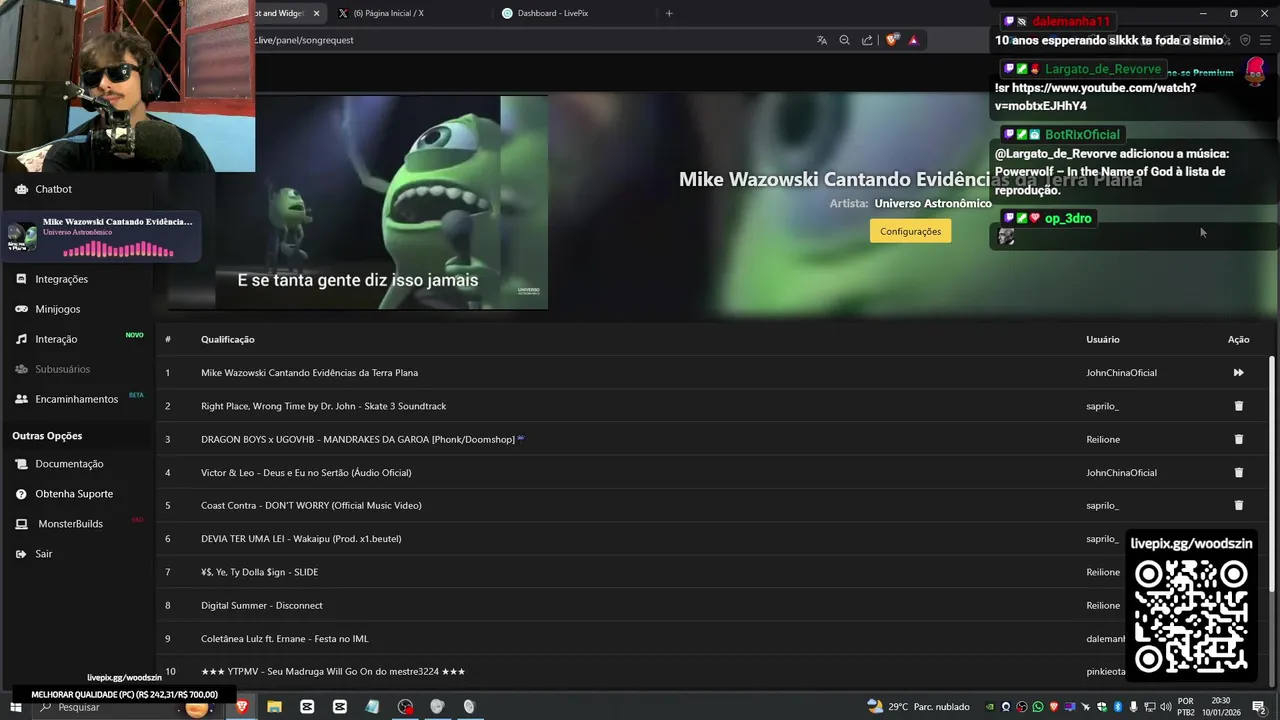Open a new browser tab
Image resolution: width=1280 pixels, height=720 pixels.
click(x=669, y=13)
